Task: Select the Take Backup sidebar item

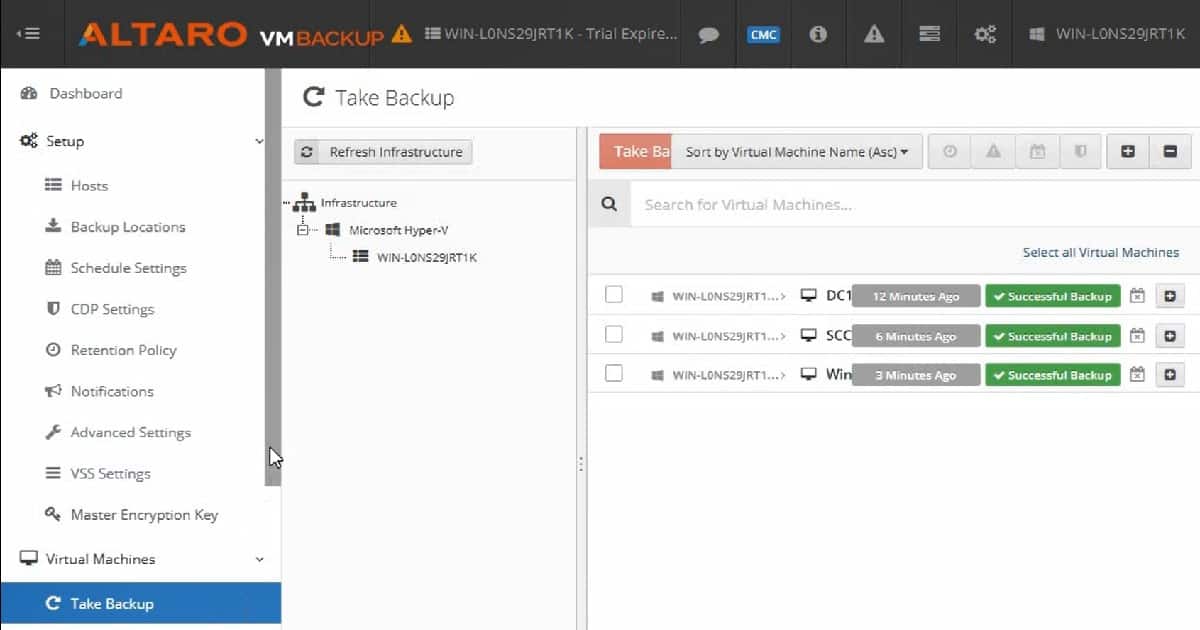Action: [140, 603]
